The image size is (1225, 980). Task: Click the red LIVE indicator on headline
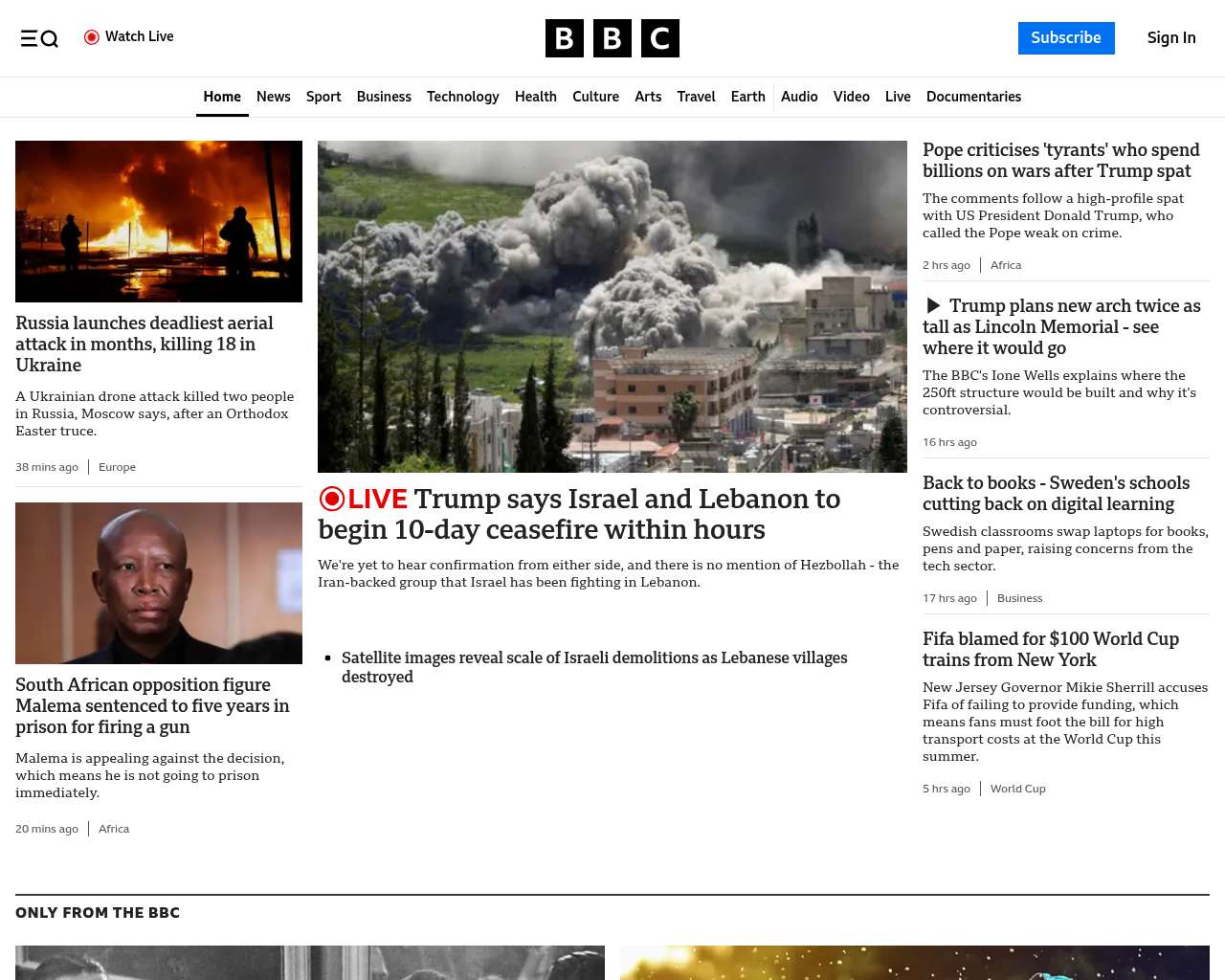364,499
